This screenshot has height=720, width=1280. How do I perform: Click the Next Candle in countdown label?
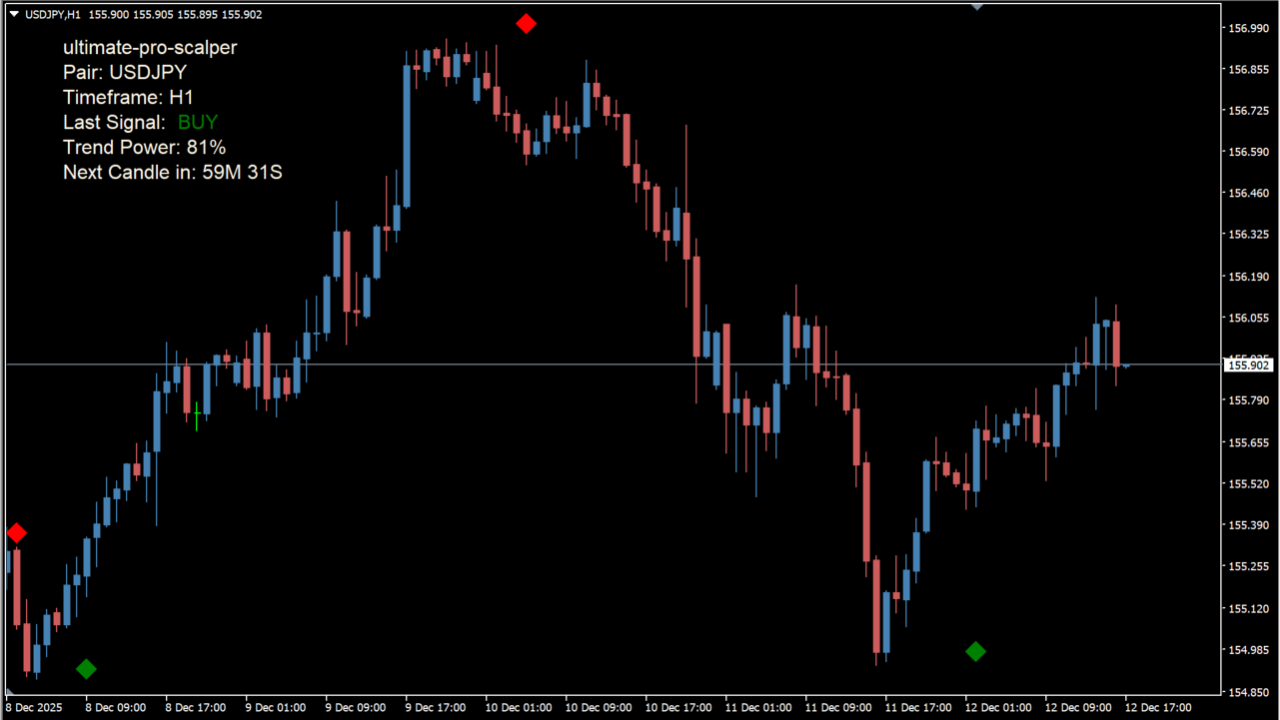[x=172, y=172]
